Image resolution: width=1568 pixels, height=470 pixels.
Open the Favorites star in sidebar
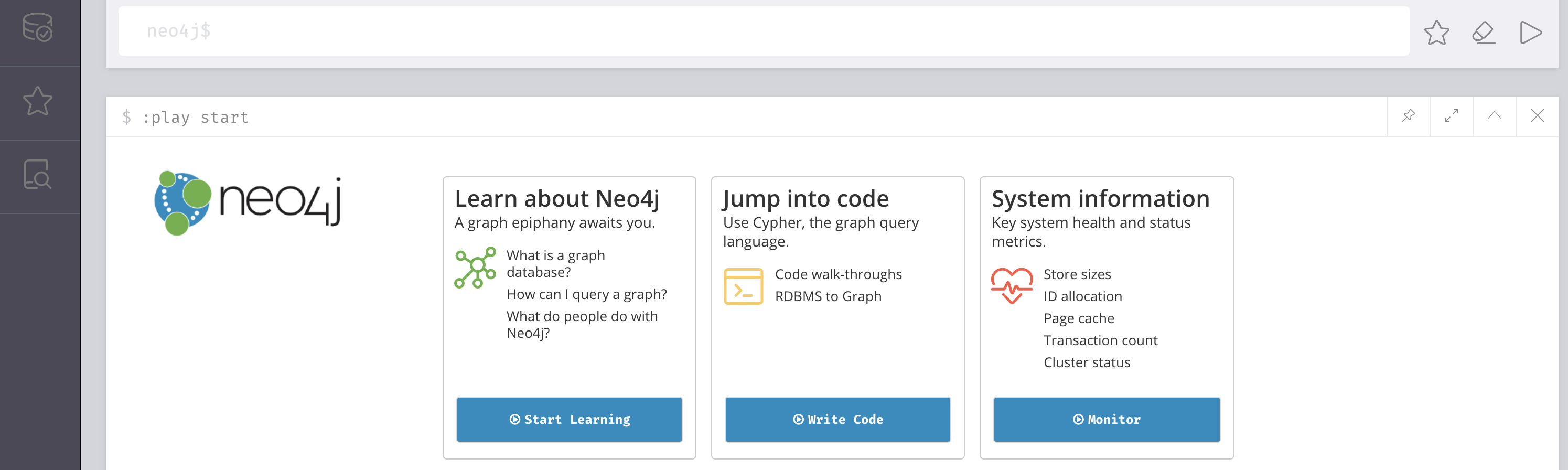coord(38,101)
